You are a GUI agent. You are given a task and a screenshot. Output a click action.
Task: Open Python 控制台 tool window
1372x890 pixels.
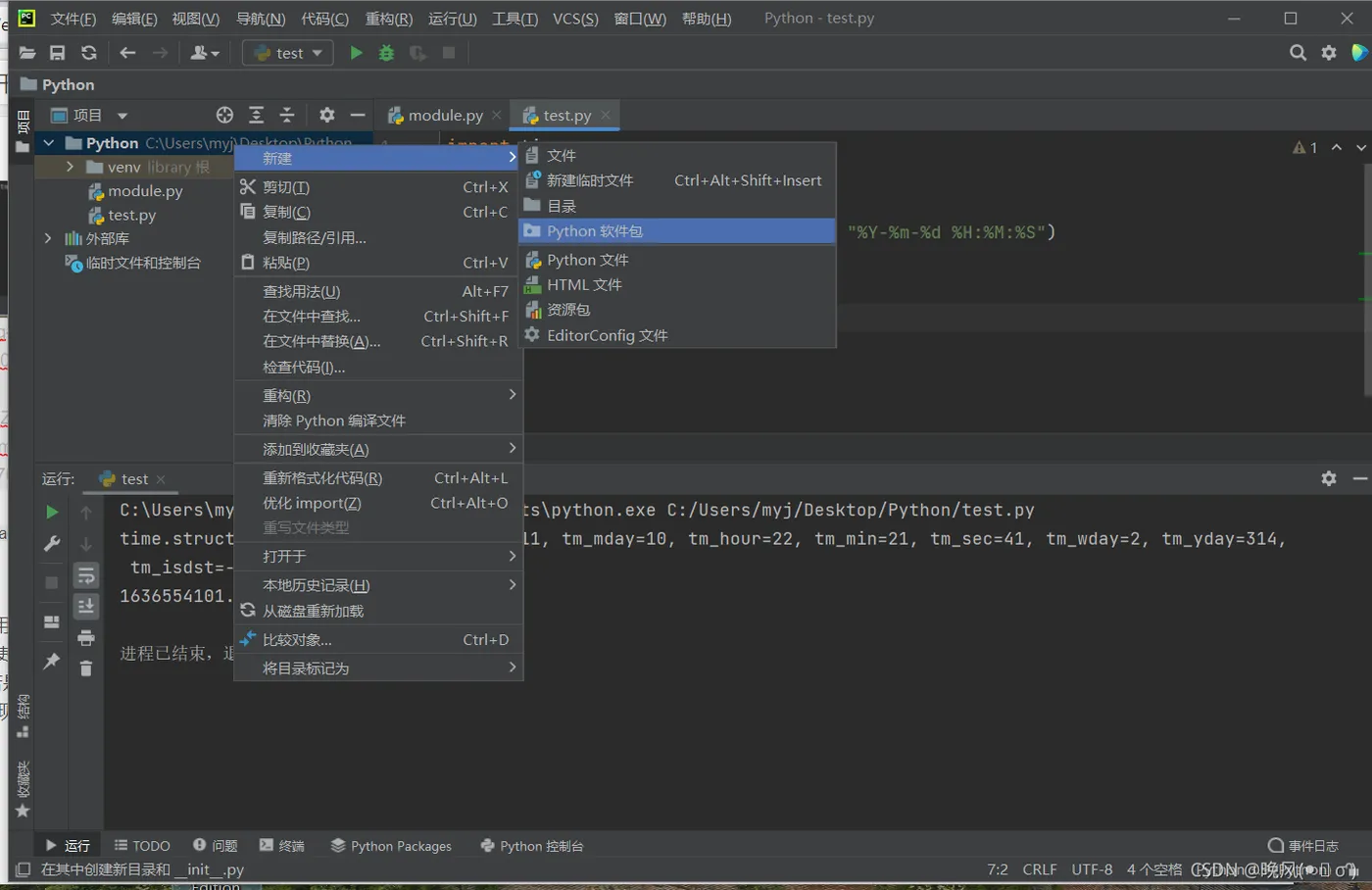(532, 845)
